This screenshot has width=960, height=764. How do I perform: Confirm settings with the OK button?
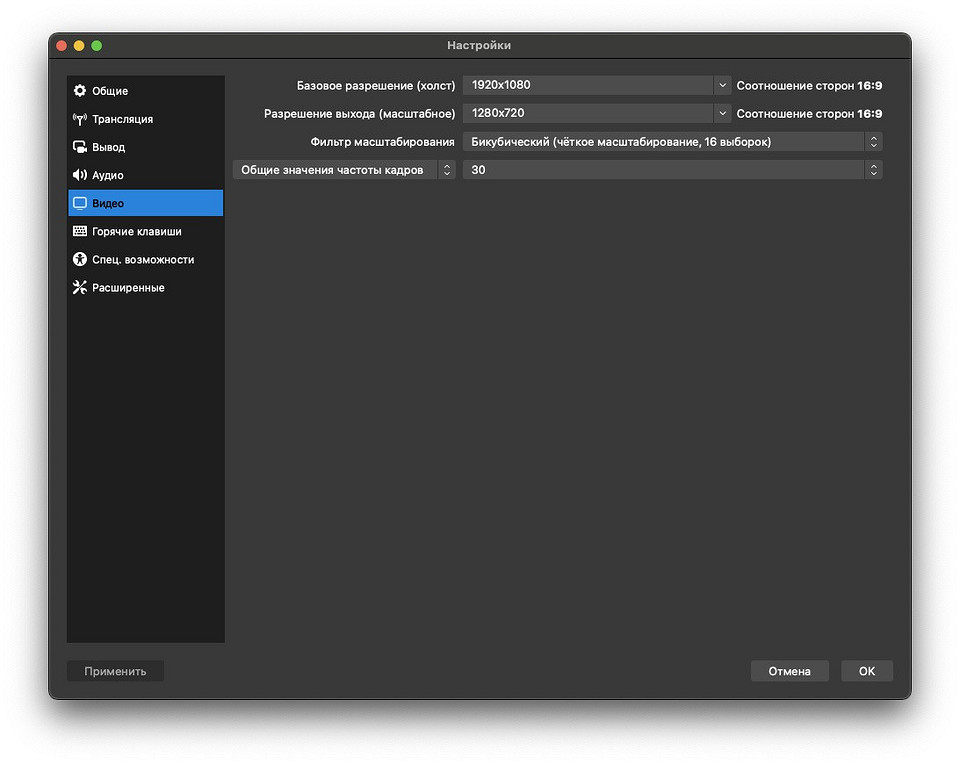coord(866,671)
